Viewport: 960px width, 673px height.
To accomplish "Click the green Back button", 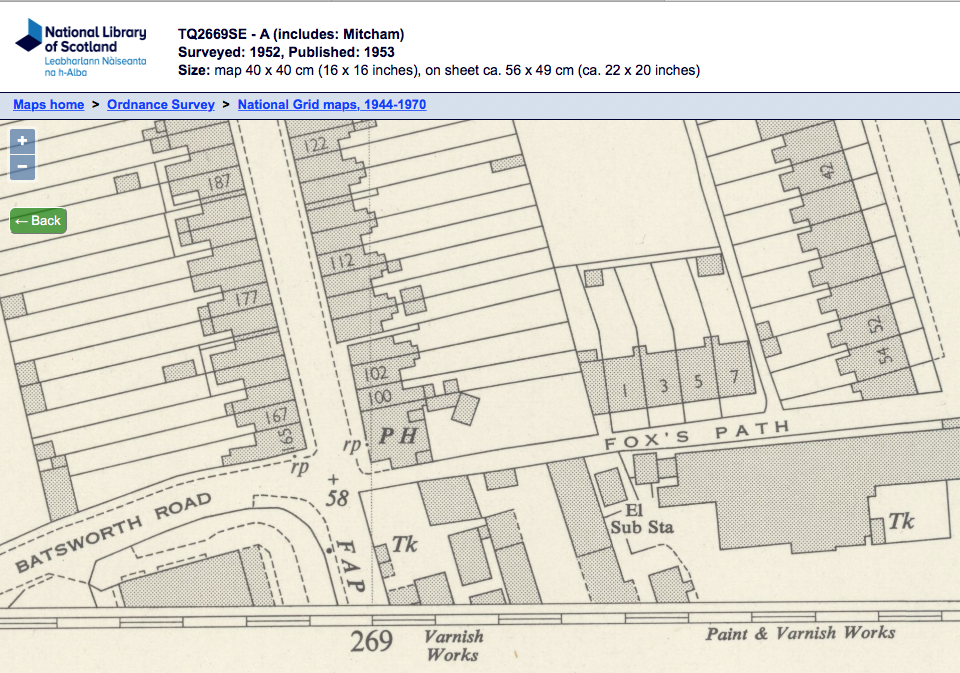I will click(x=38, y=220).
